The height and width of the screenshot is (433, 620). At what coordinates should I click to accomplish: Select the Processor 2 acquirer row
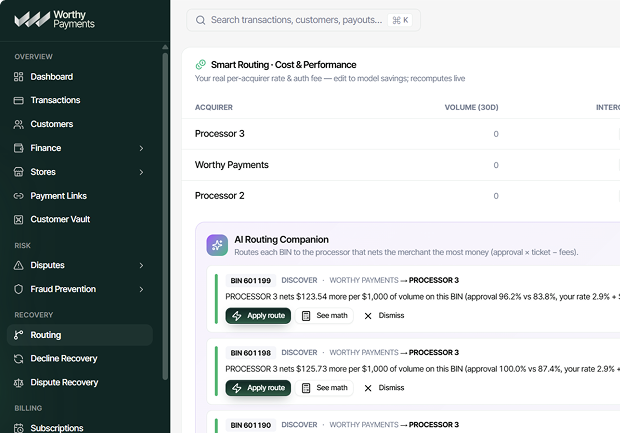click(x=401, y=196)
